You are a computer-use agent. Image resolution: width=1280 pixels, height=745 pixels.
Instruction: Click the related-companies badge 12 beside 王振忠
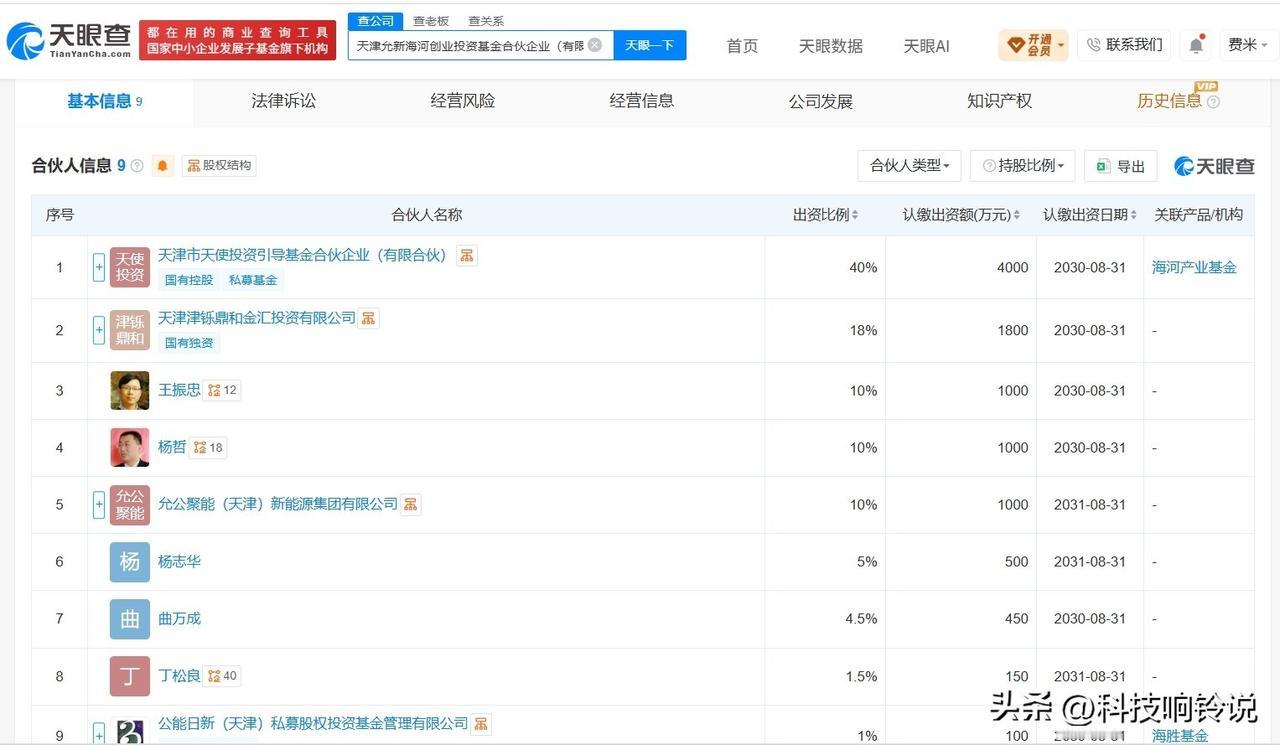click(222, 390)
